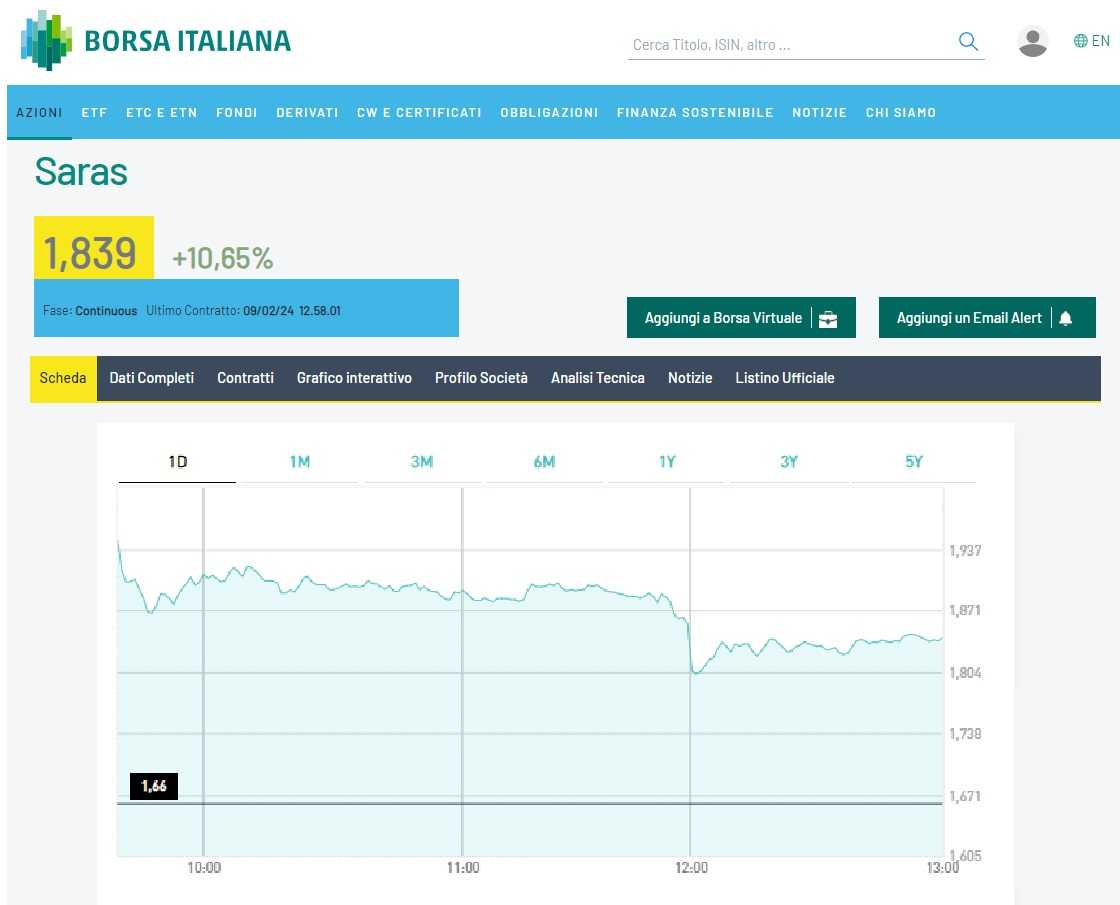Switch language to EN
The image size is (1120, 905).
(x=1100, y=41)
